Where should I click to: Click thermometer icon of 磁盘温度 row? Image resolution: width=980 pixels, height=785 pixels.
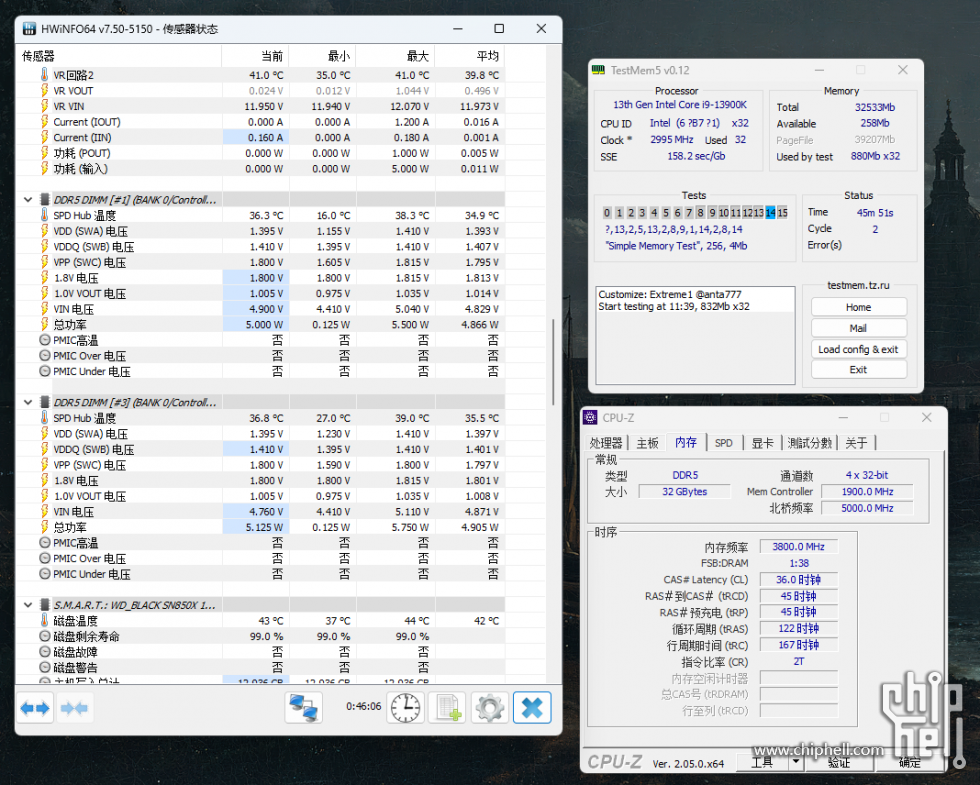44,621
